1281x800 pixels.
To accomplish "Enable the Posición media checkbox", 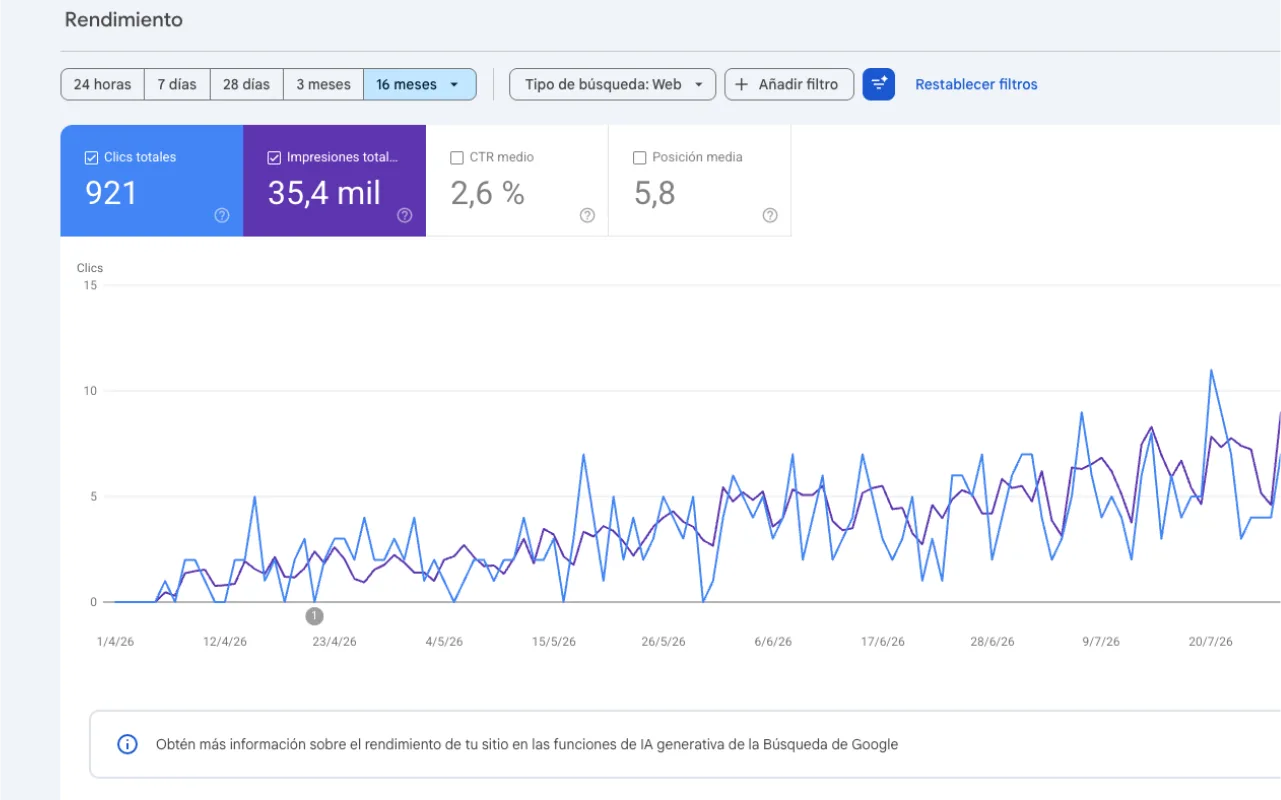I will [640, 157].
